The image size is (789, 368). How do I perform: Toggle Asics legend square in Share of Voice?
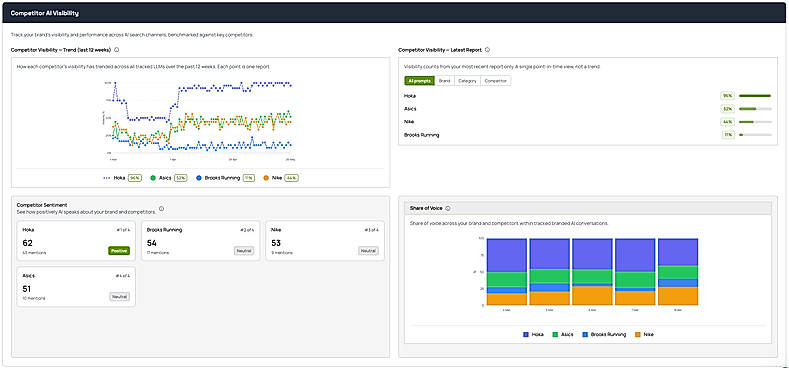pos(555,334)
